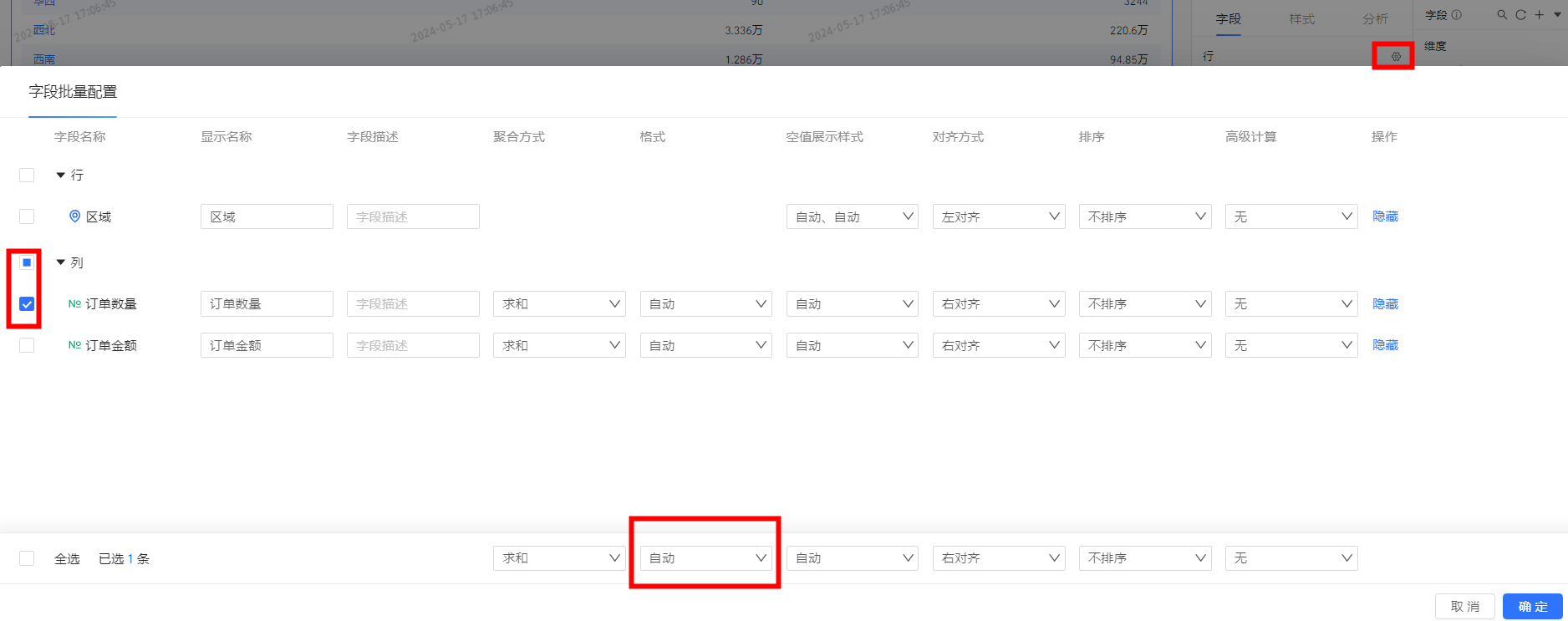The height and width of the screenshot is (621, 1568).
Task: Toggle the 全选 checkbox at the bottom
Action: coord(27,558)
